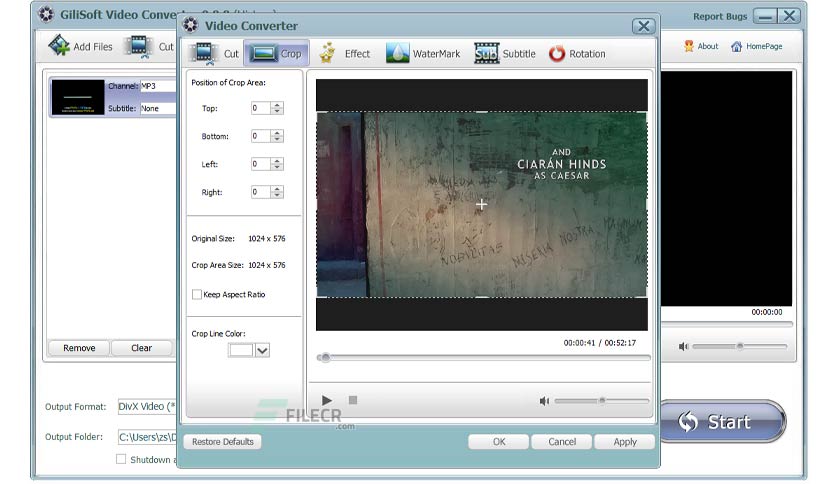This screenshot has height=484, width=836.
Task: Click the top-center crop handle
Action: pyautogui.click(x=481, y=112)
